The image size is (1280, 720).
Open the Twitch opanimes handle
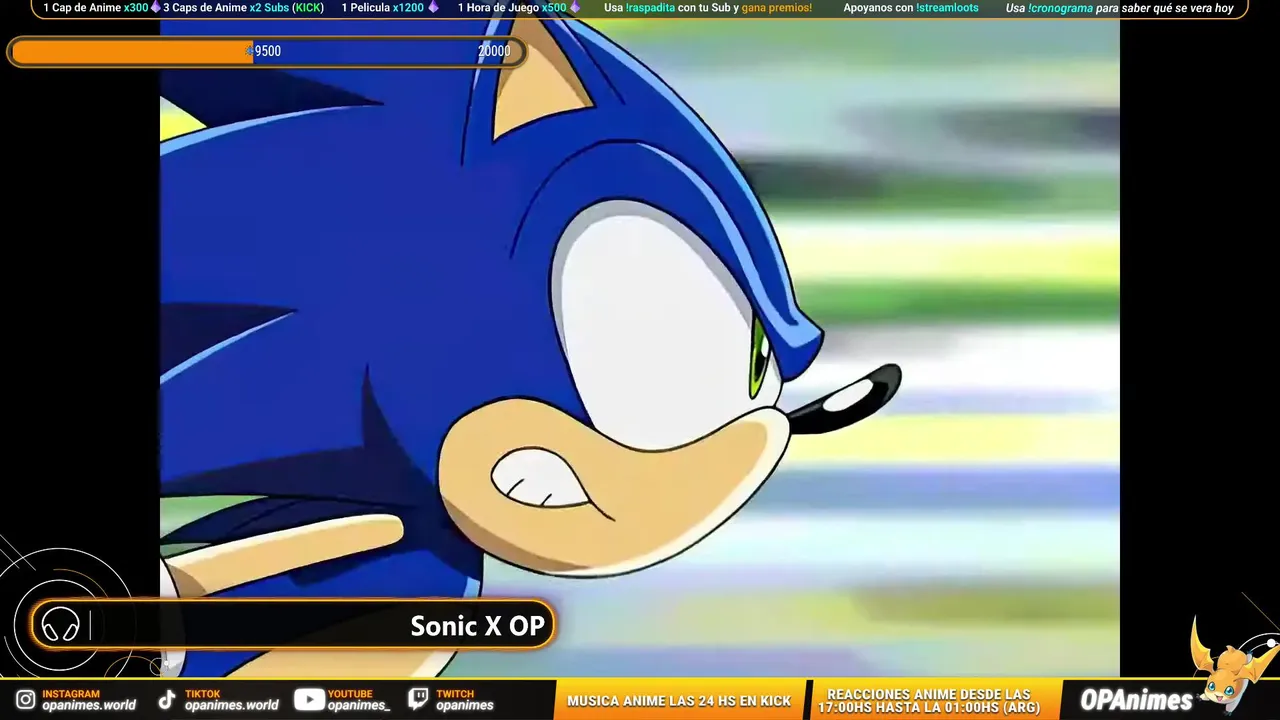coord(465,705)
